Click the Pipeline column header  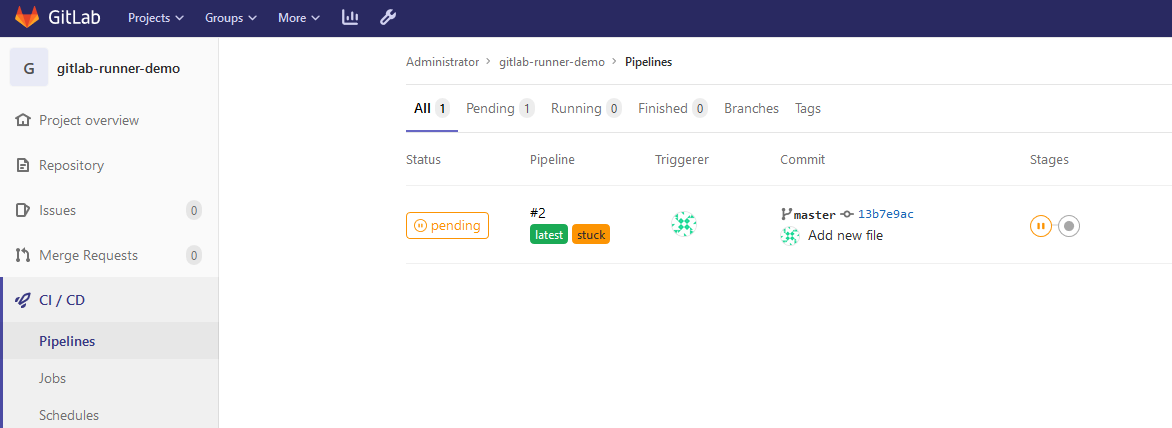point(552,159)
